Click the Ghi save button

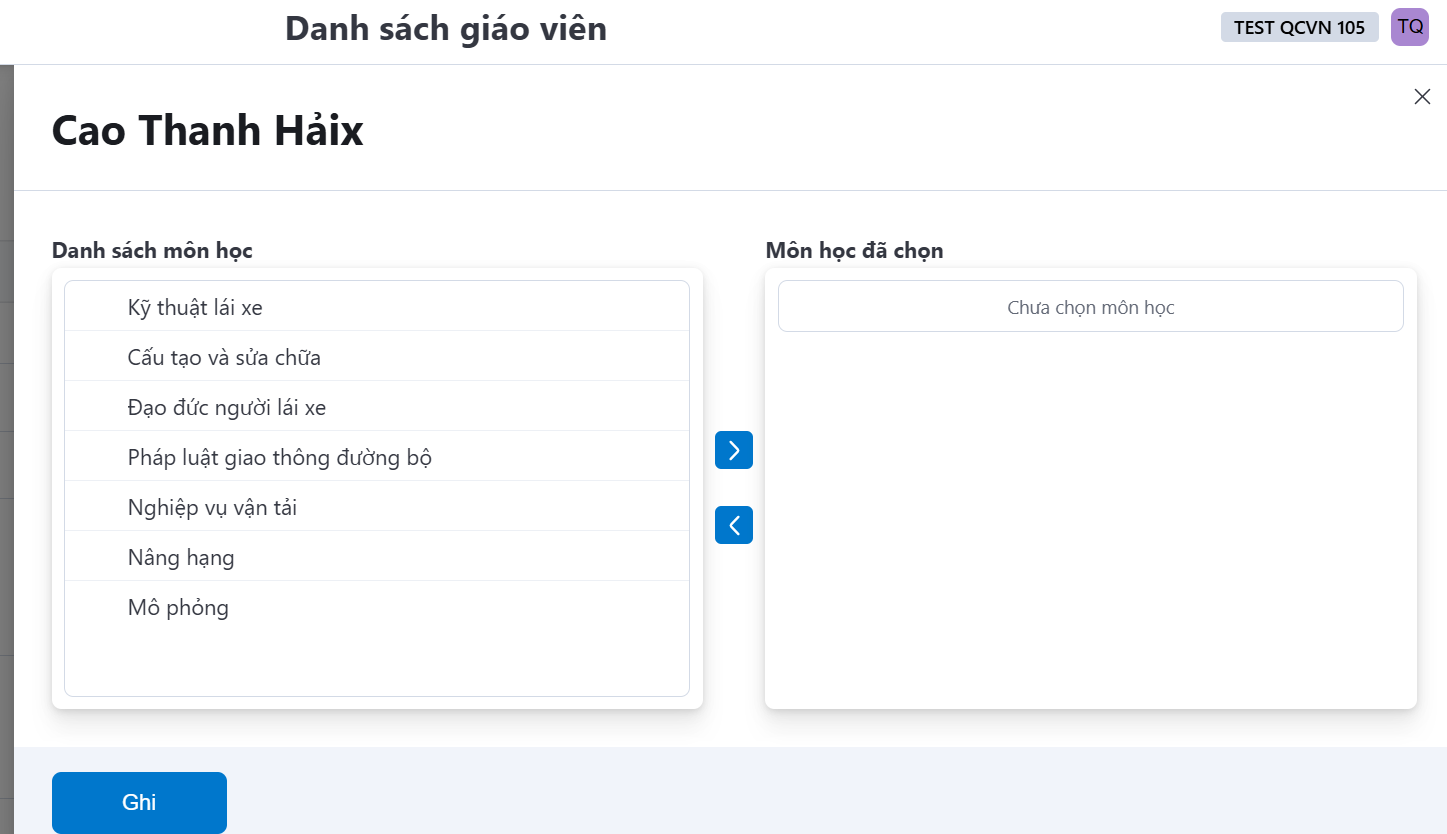[139, 802]
